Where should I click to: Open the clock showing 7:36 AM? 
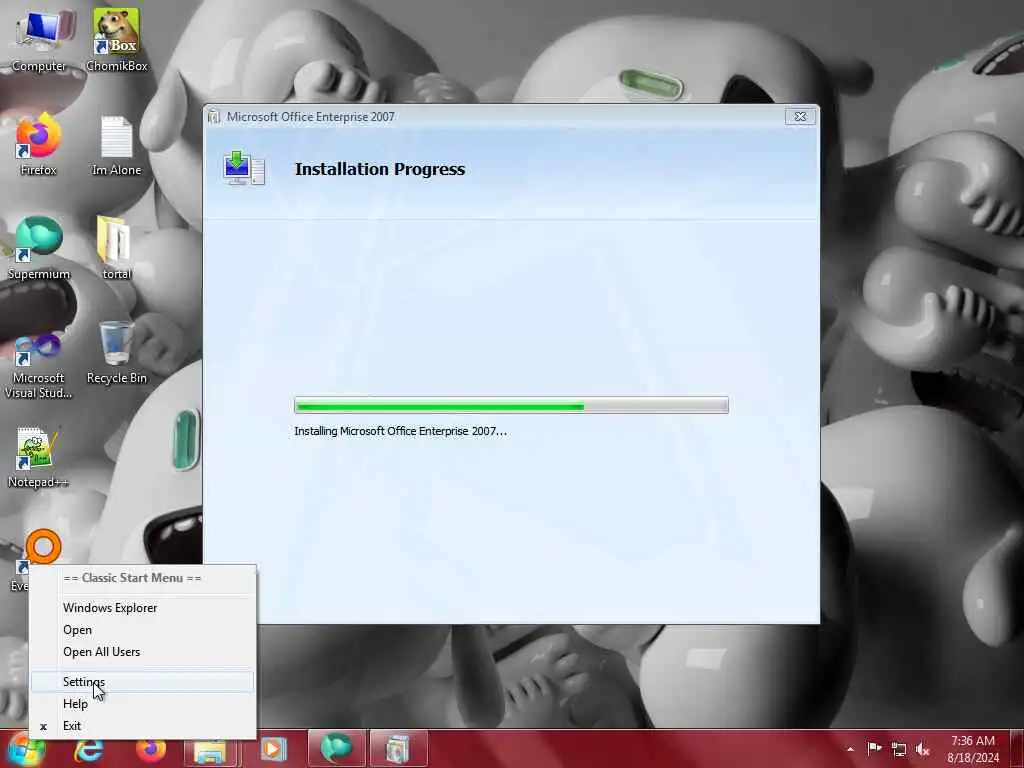point(972,749)
